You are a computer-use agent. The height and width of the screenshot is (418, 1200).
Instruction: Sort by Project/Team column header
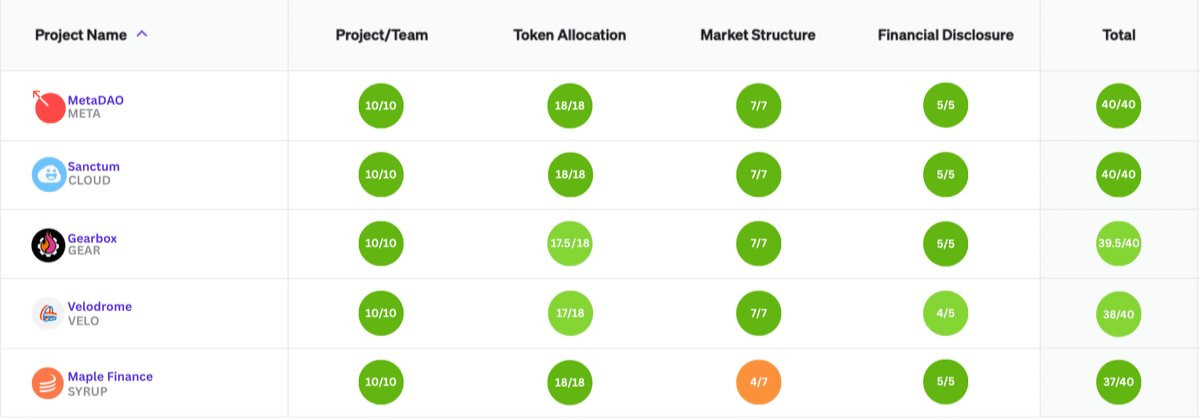[x=382, y=35]
